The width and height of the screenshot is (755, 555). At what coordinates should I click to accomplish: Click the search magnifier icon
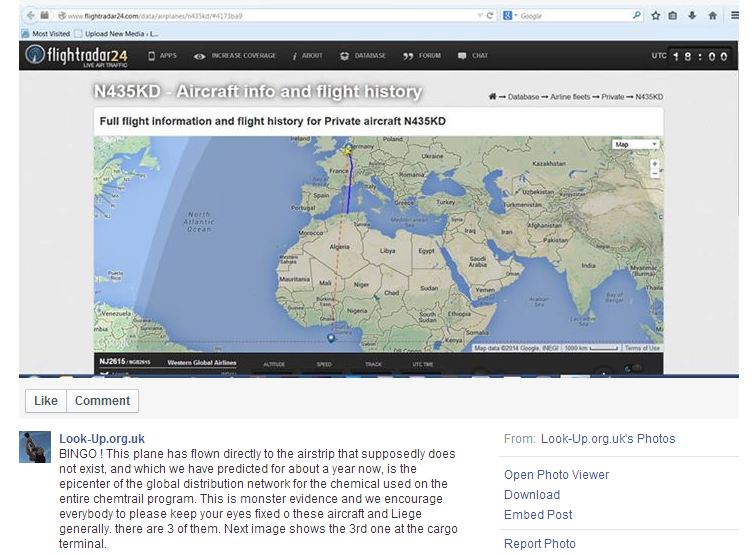(637, 15)
